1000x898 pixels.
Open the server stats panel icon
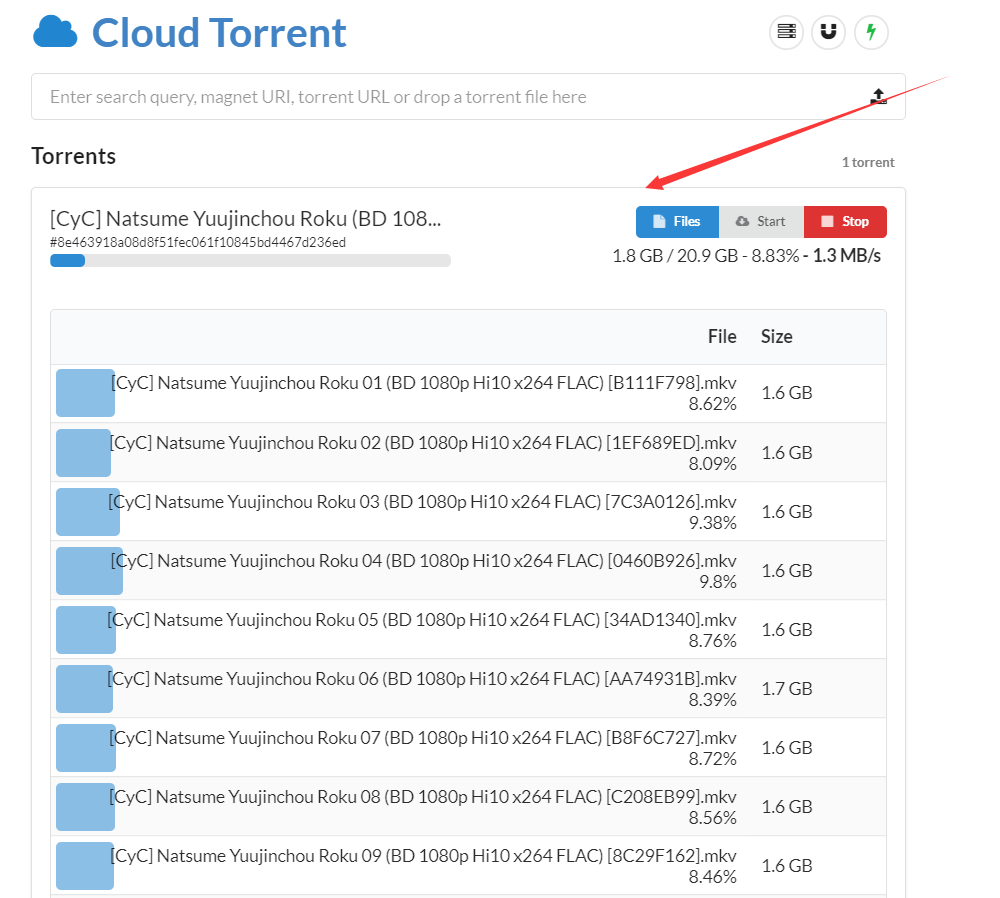click(x=786, y=32)
